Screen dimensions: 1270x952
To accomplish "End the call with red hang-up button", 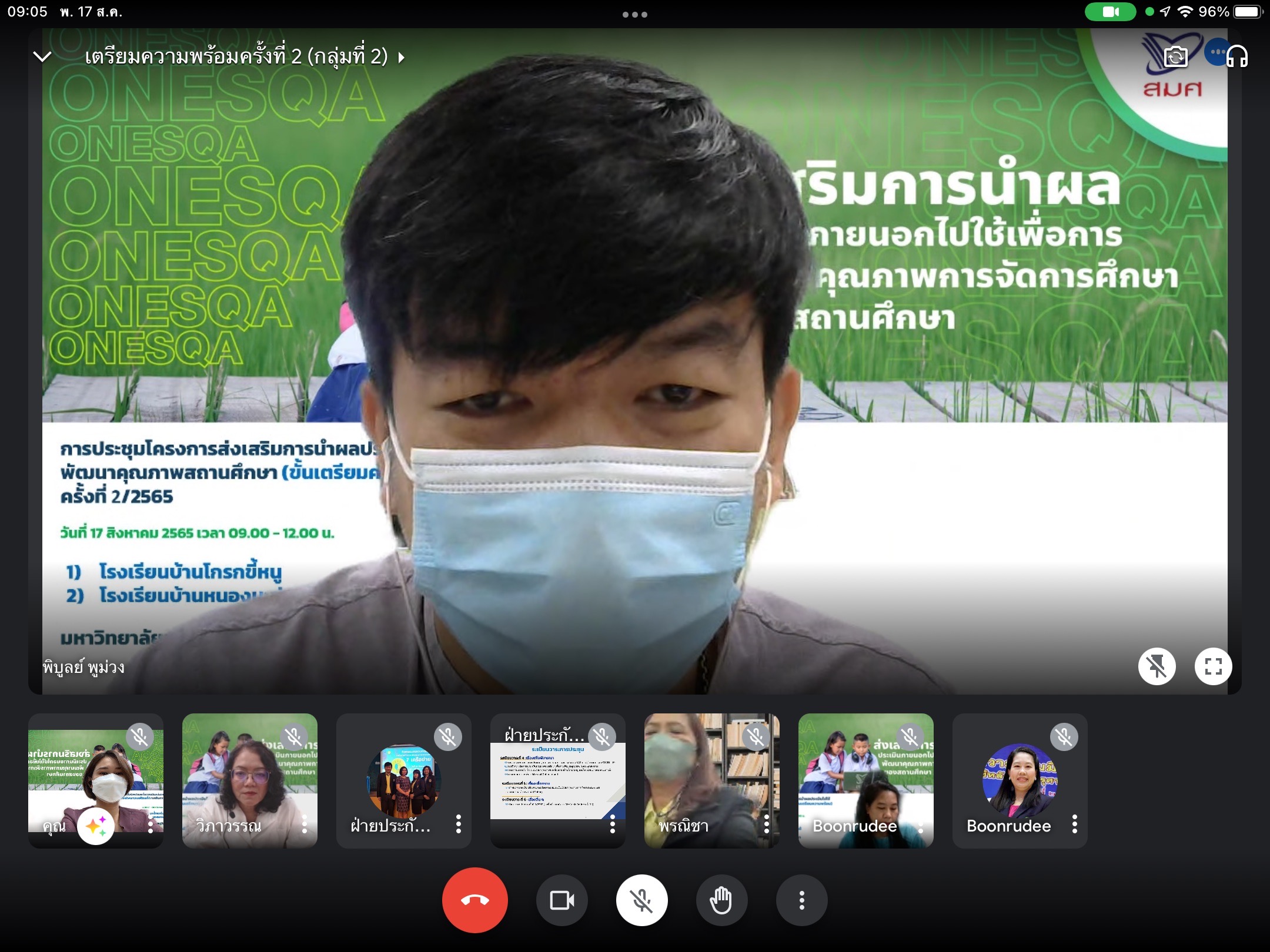I will (x=474, y=900).
